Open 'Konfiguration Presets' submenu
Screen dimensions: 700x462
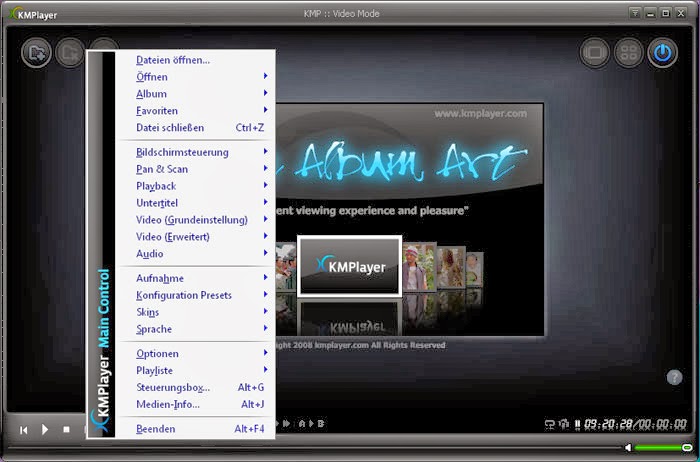(196, 295)
